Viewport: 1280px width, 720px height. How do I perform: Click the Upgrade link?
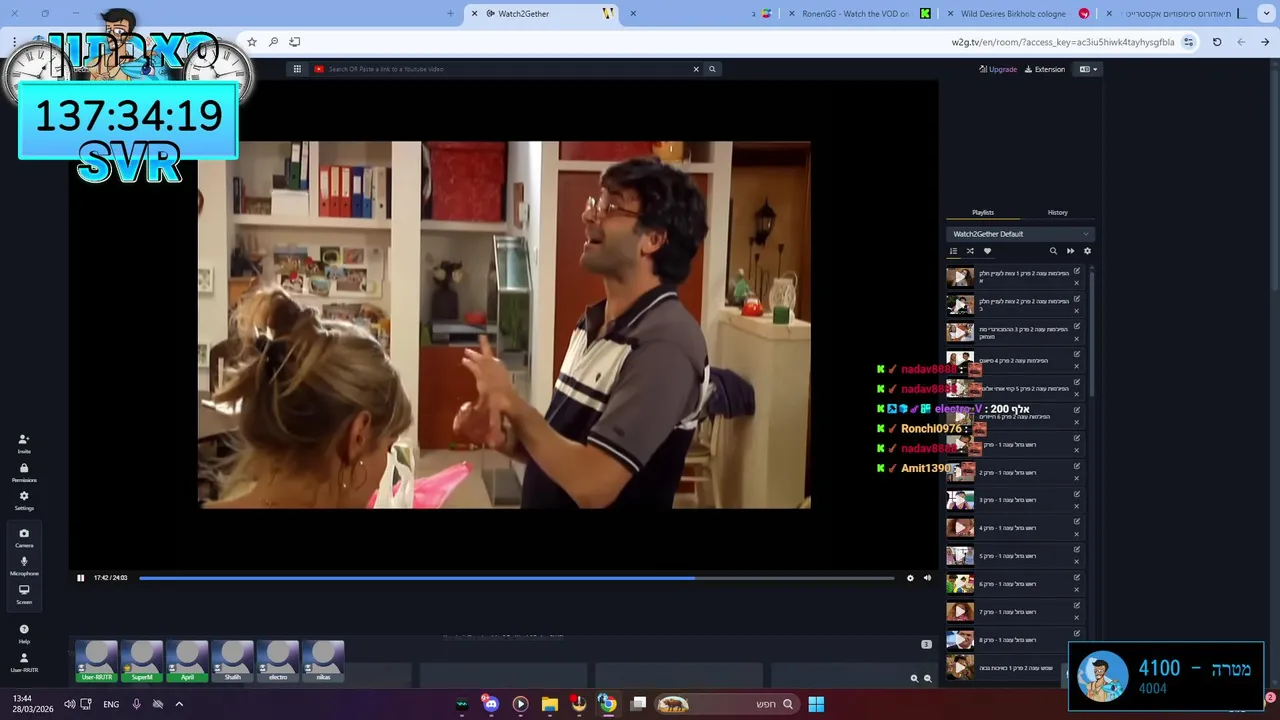click(998, 69)
